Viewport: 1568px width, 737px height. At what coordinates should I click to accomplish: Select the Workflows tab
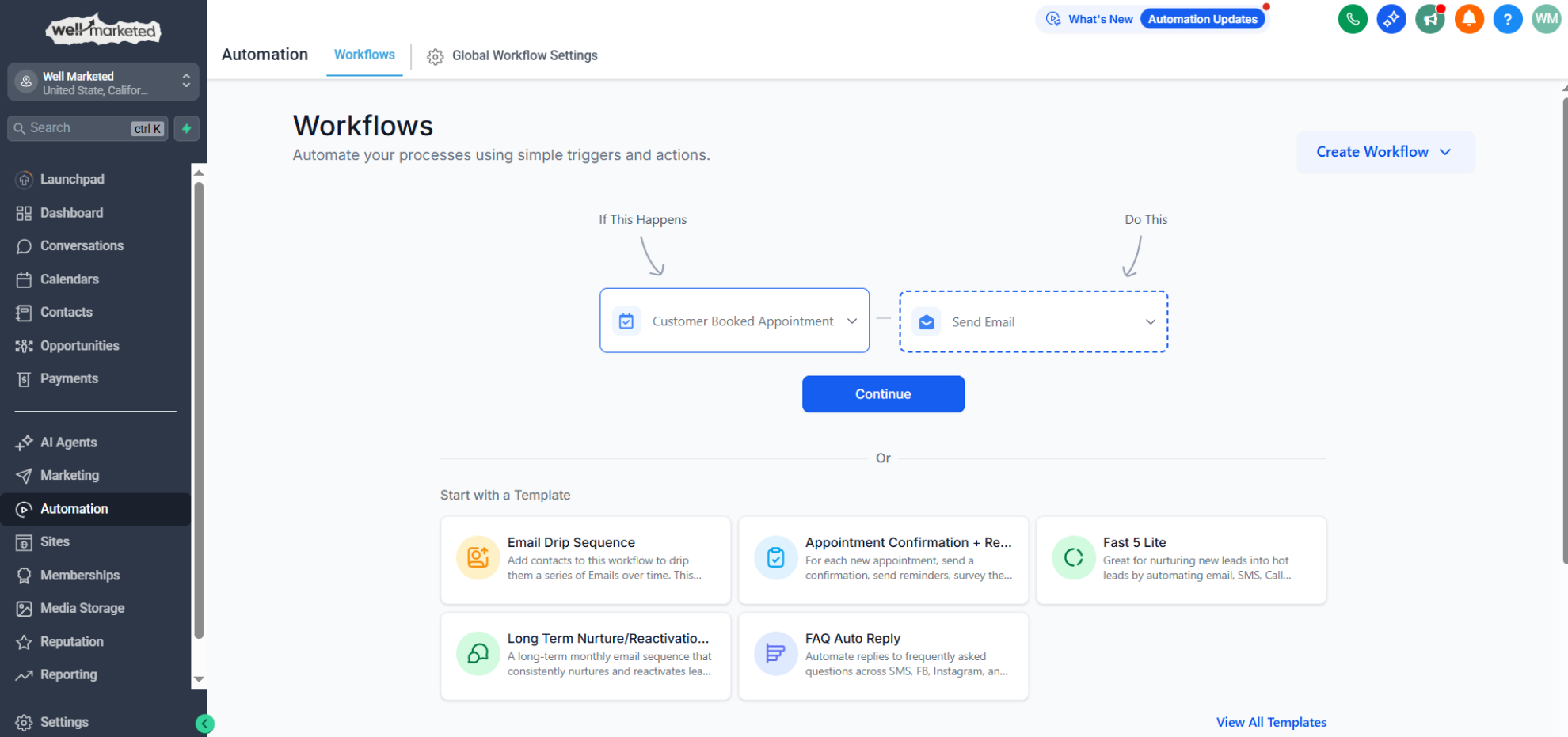click(364, 55)
